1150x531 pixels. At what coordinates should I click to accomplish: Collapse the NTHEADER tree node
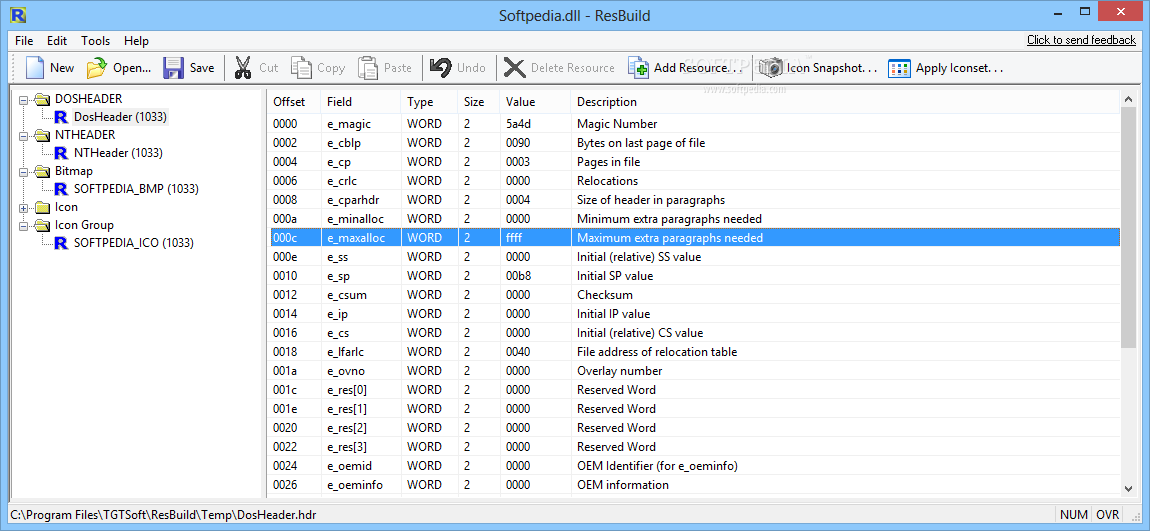[x=23, y=135]
